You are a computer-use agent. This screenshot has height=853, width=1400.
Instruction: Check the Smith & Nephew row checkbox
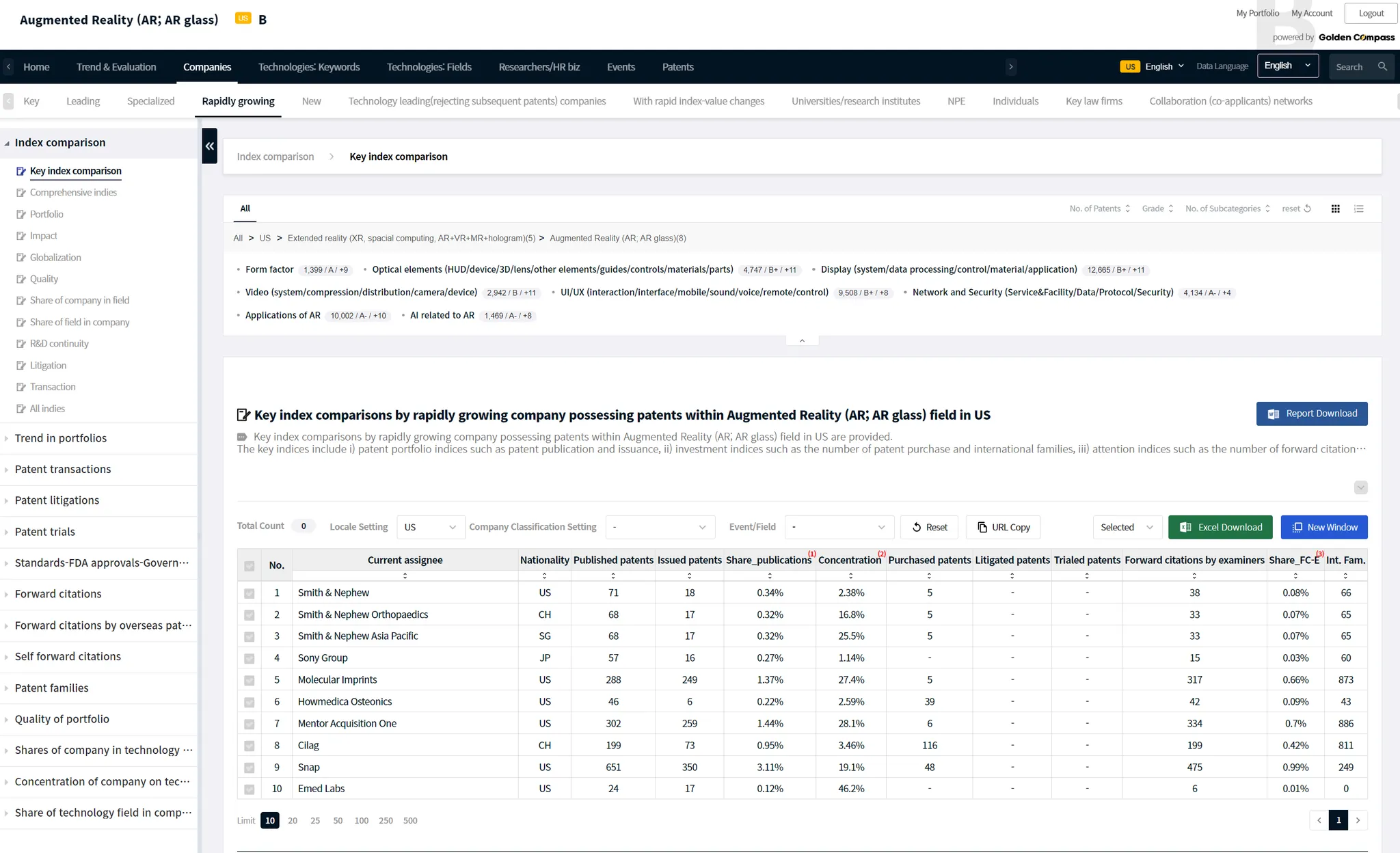pos(250,593)
